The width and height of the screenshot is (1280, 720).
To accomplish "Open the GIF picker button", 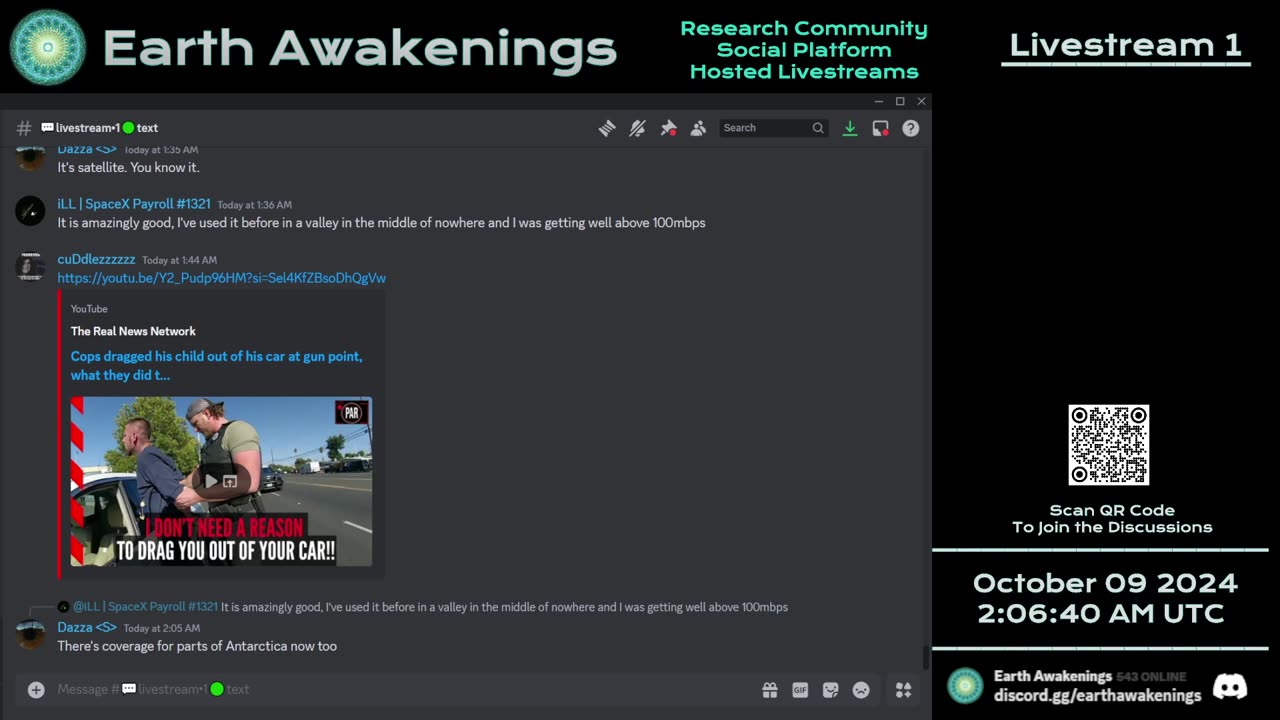I will tap(800, 690).
